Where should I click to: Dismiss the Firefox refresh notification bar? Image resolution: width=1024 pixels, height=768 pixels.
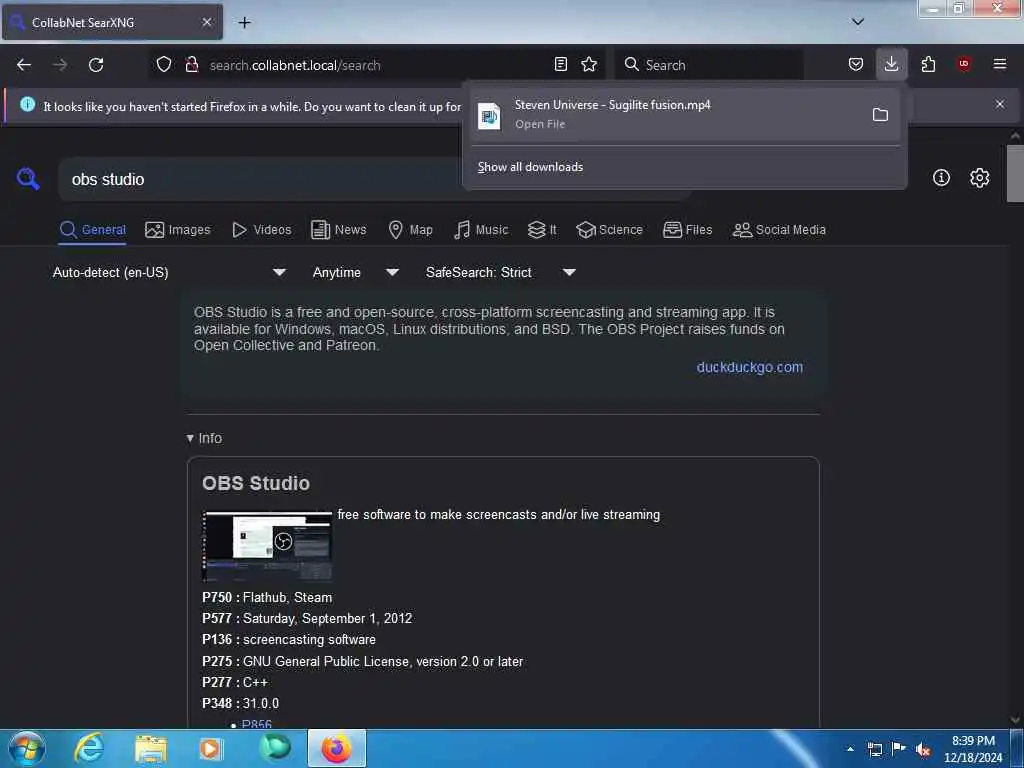pyautogui.click(x=1000, y=104)
